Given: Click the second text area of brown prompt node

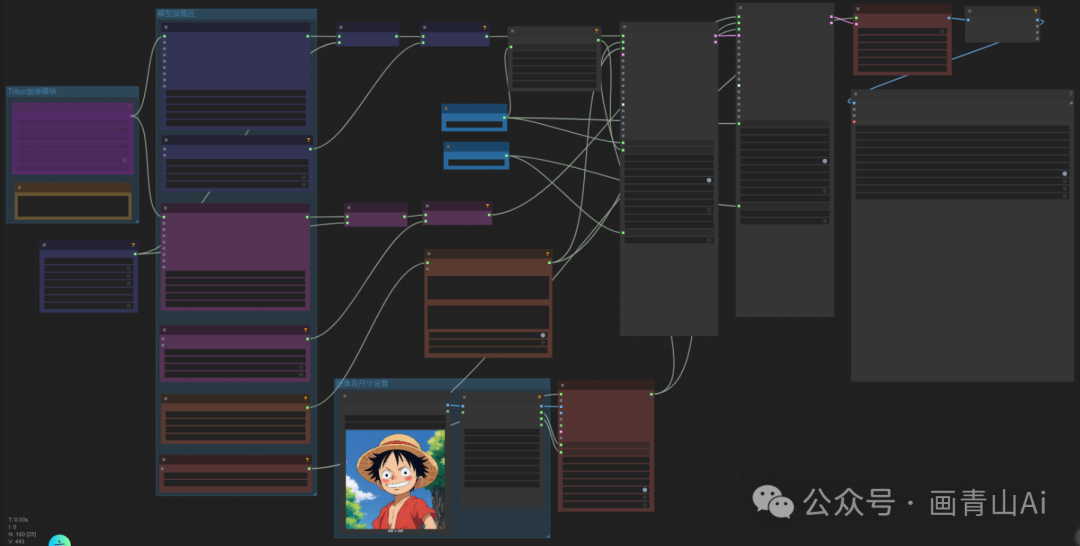Looking at the screenshot, I should [488, 317].
